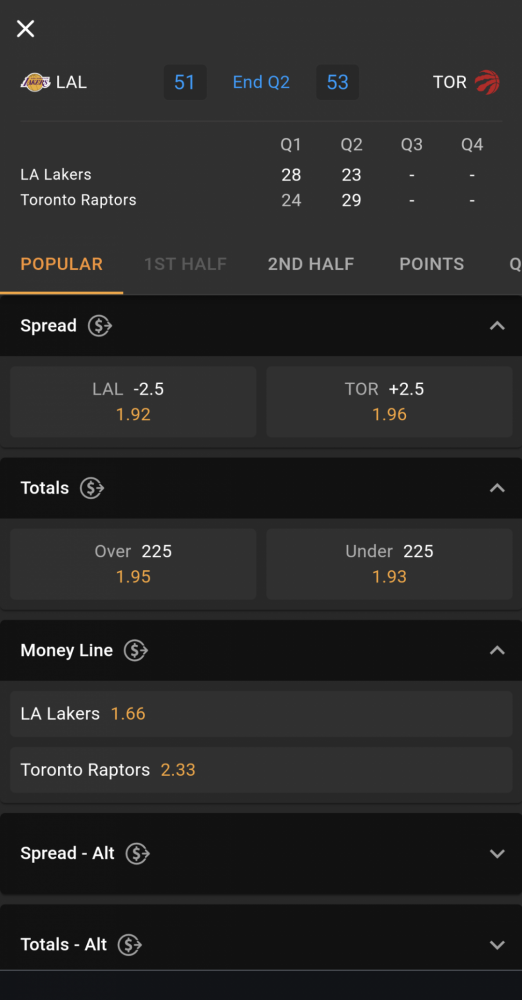Tap the Toronto Raptors logo

point(488,82)
